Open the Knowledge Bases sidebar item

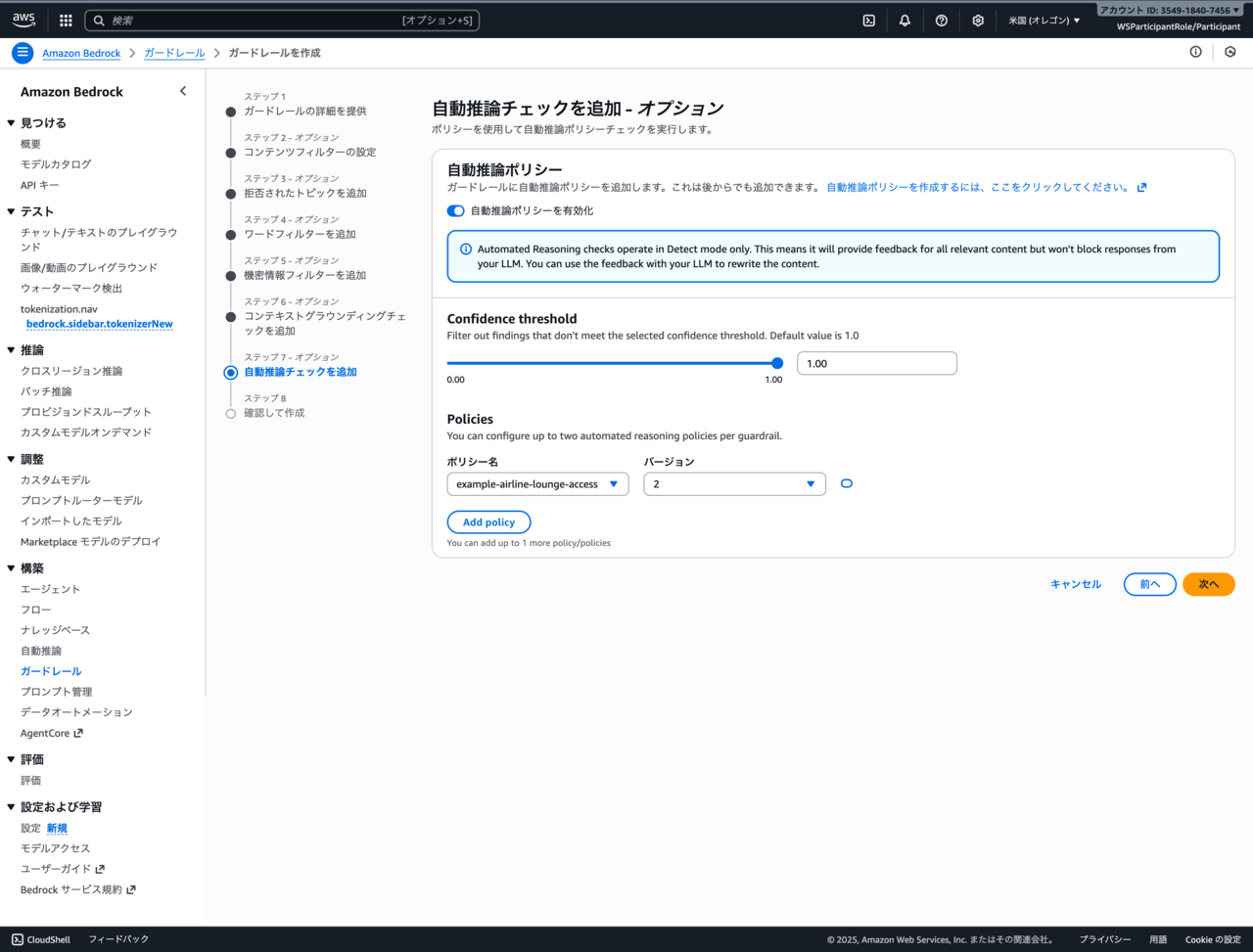tap(55, 630)
